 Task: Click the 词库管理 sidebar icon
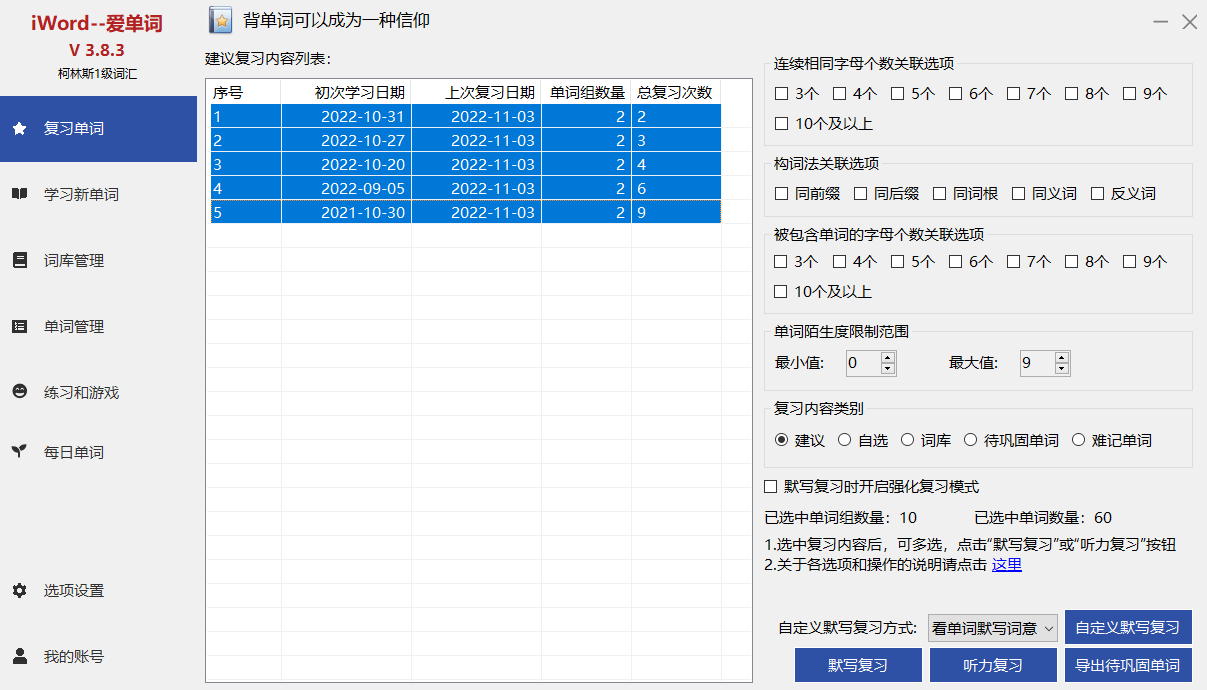[19, 260]
